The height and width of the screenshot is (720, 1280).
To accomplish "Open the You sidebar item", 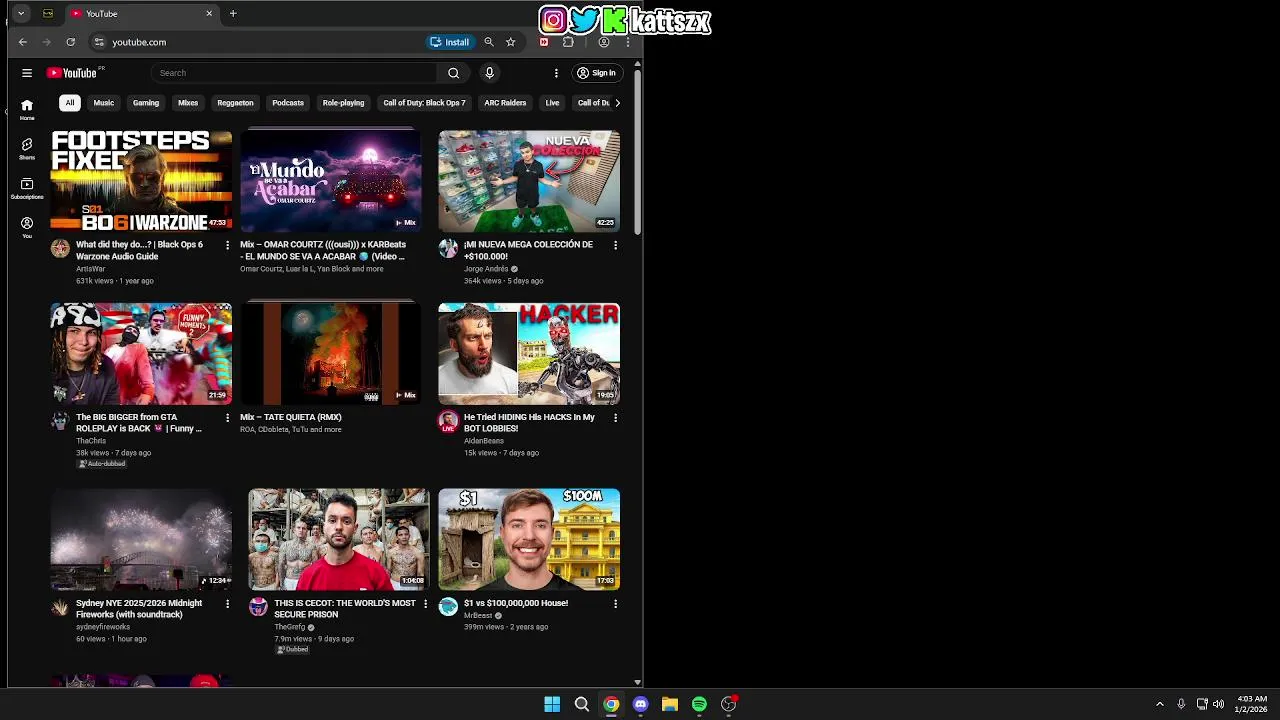I will (27, 227).
